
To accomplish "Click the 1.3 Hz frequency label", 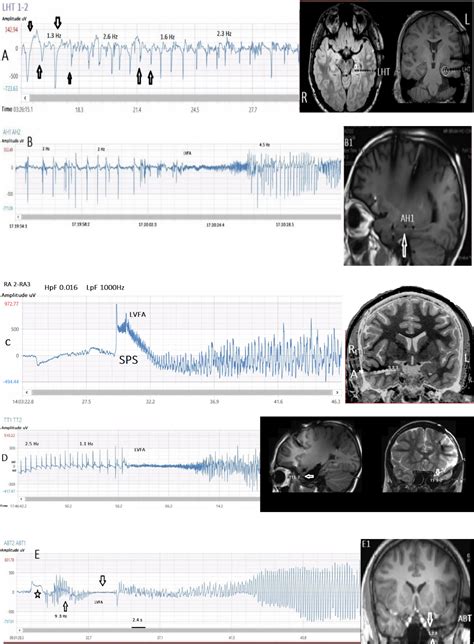I will point(54,36).
